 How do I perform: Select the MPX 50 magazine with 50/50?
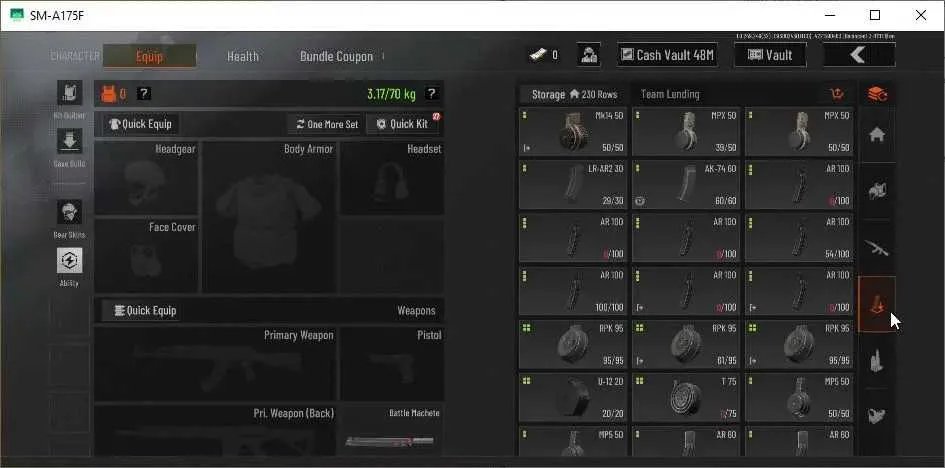[799, 132]
